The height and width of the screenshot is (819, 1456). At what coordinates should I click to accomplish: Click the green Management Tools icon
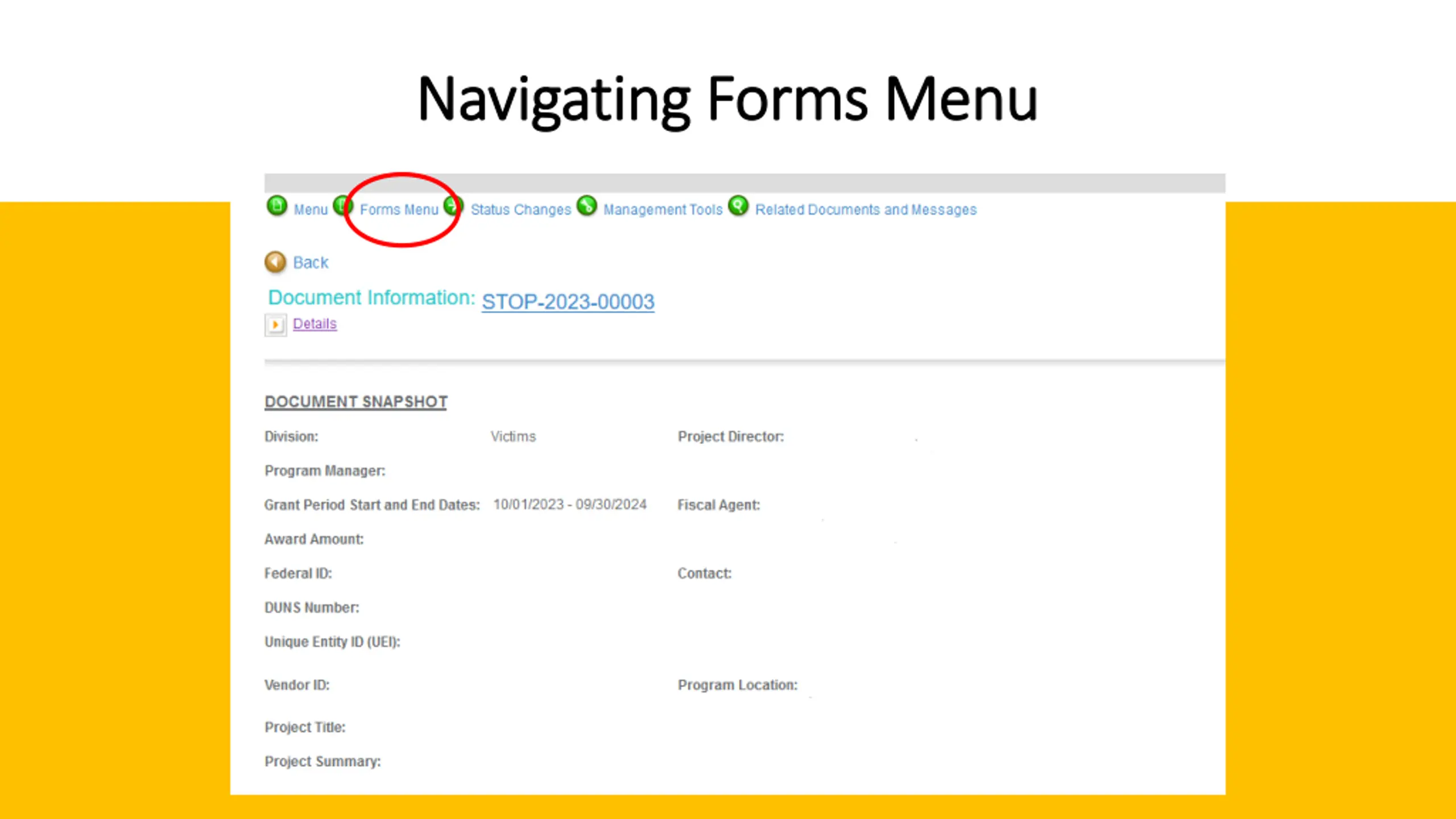pos(586,205)
